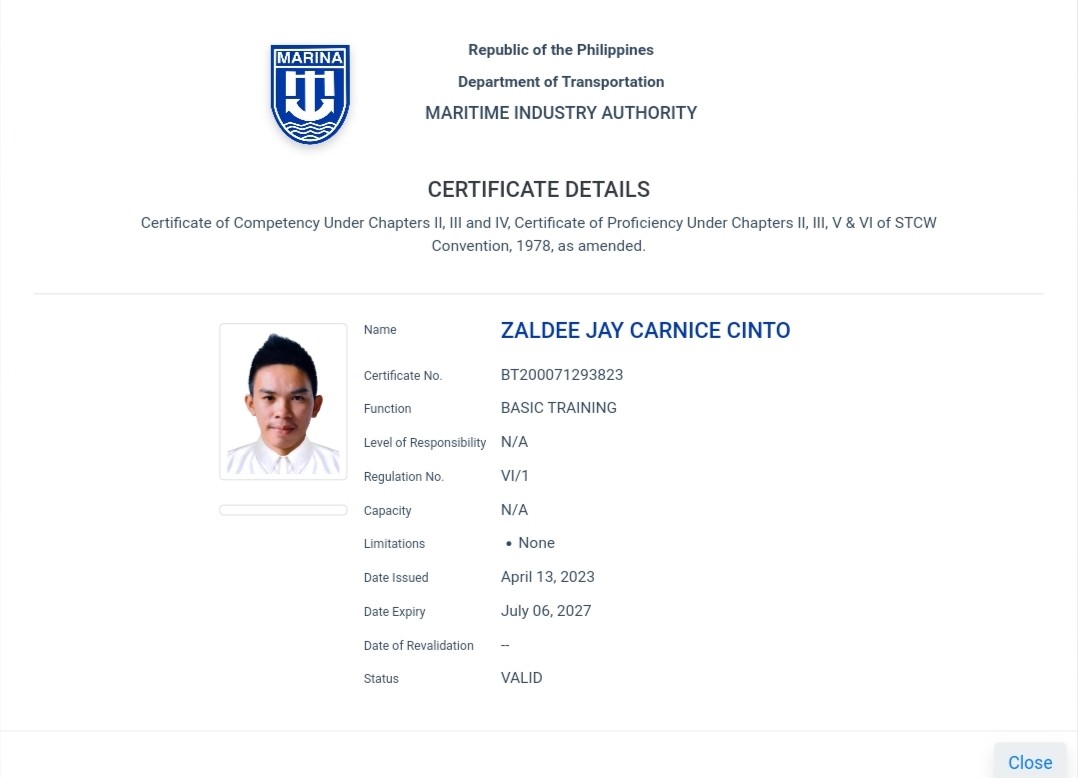Click certificate number BT200071293823

(561, 375)
